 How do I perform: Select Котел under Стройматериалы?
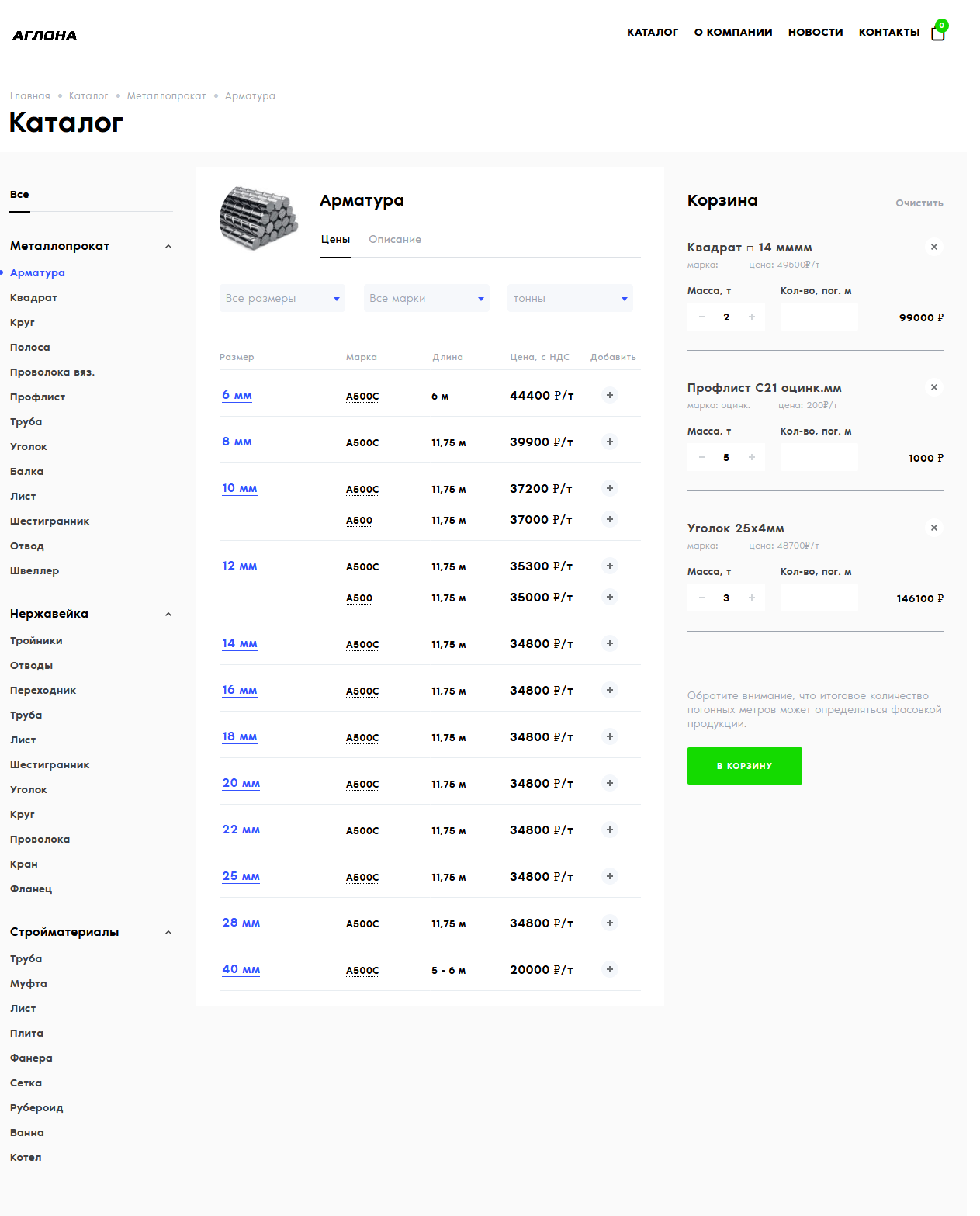[26, 1158]
